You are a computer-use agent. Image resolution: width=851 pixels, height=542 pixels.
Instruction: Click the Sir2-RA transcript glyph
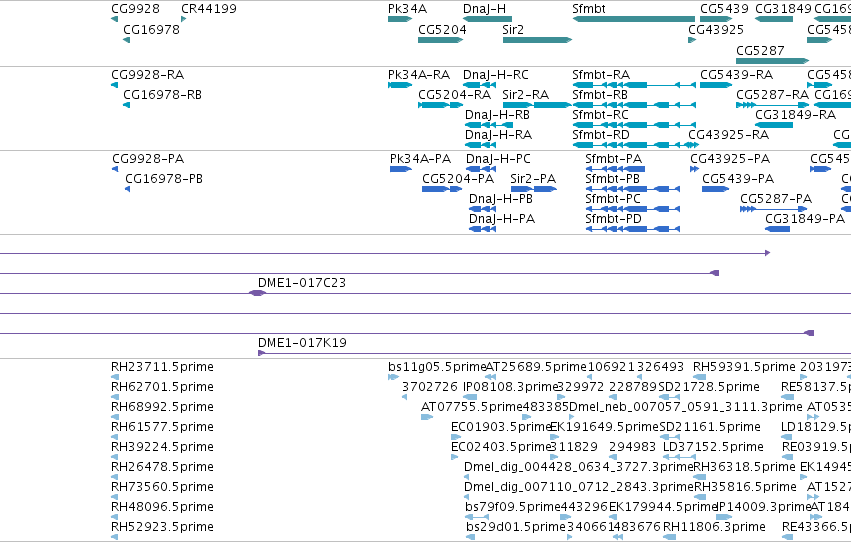pyautogui.click(x=537, y=105)
